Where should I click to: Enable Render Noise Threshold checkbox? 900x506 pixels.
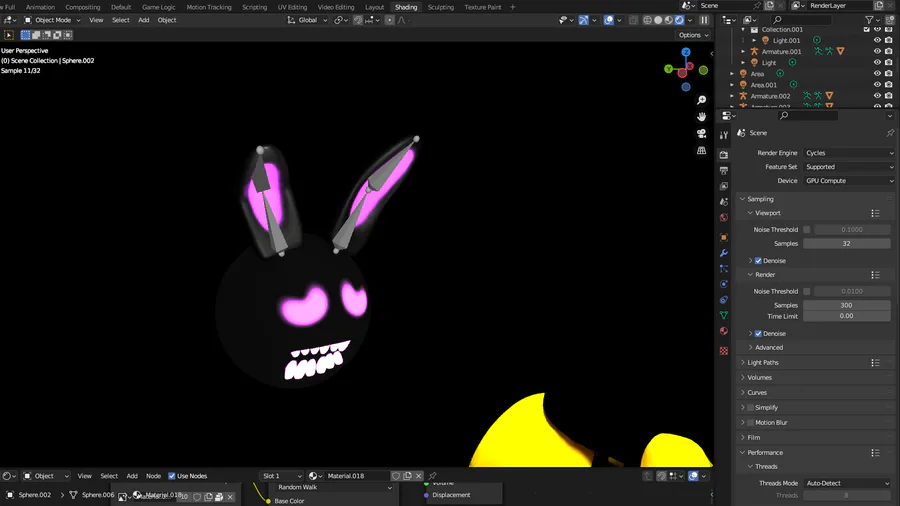(806, 291)
